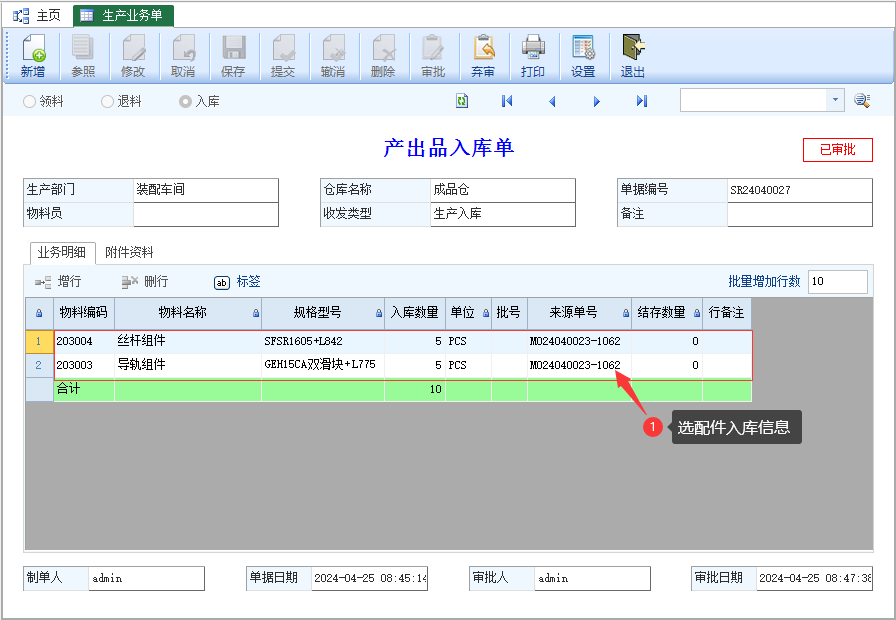The width and height of the screenshot is (896, 620).
Task: Go to the first record
Action: [x=507, y=101]
